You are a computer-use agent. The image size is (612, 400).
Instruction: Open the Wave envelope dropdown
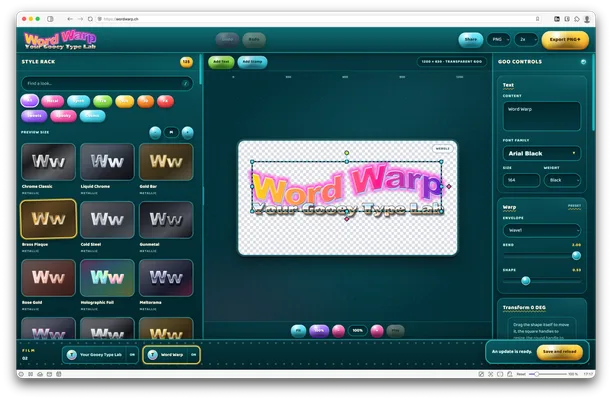pos(542,230)
